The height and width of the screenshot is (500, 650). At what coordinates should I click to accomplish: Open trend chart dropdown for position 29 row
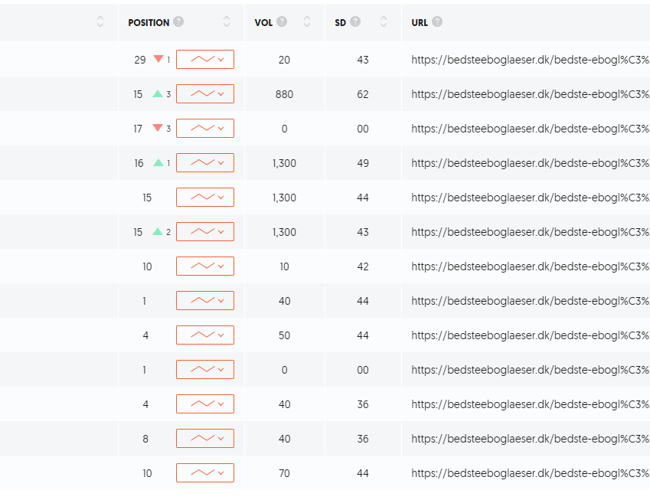[x=205, y=60]
